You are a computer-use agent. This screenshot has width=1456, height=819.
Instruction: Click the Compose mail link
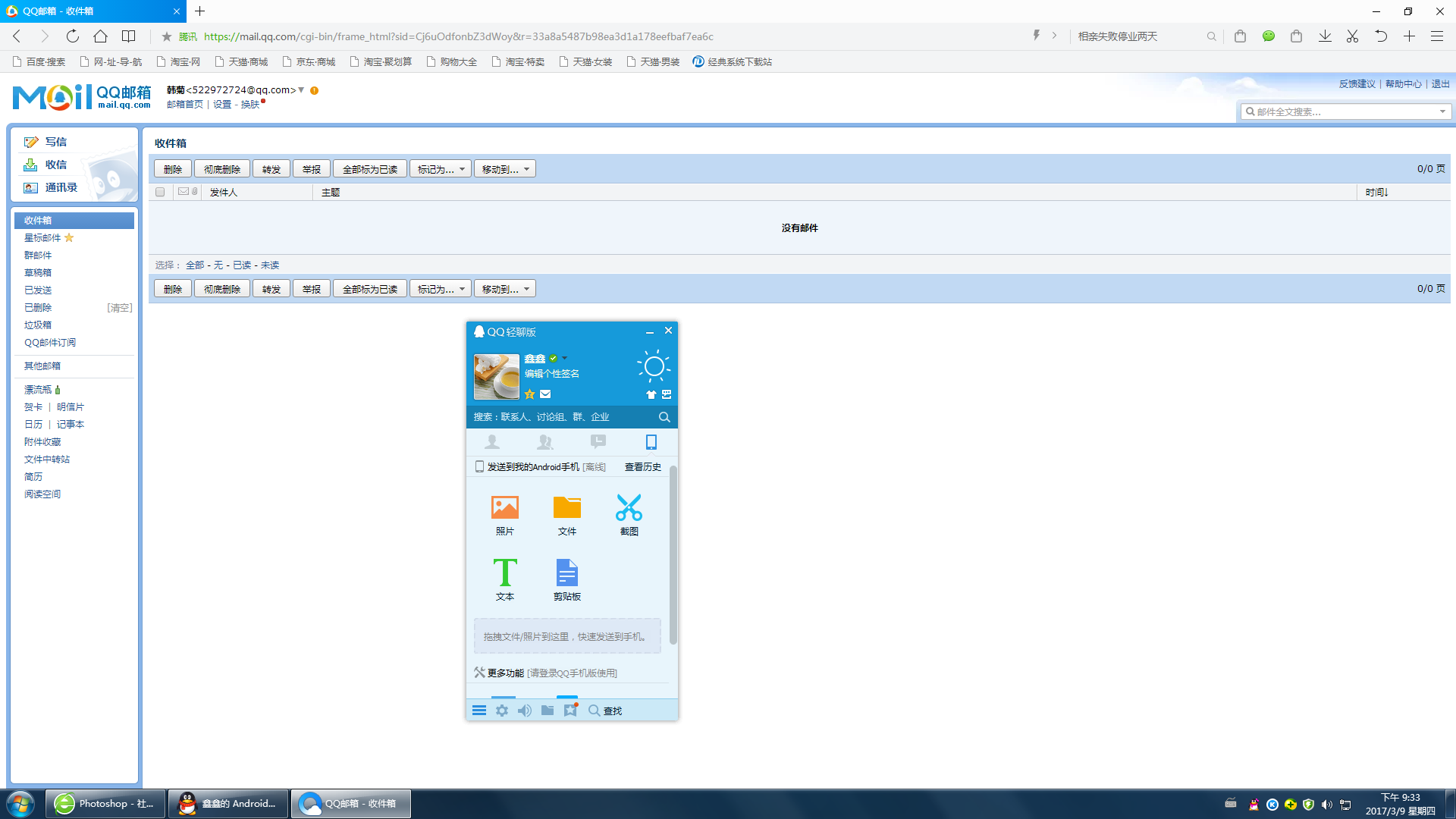pos(55,142)
